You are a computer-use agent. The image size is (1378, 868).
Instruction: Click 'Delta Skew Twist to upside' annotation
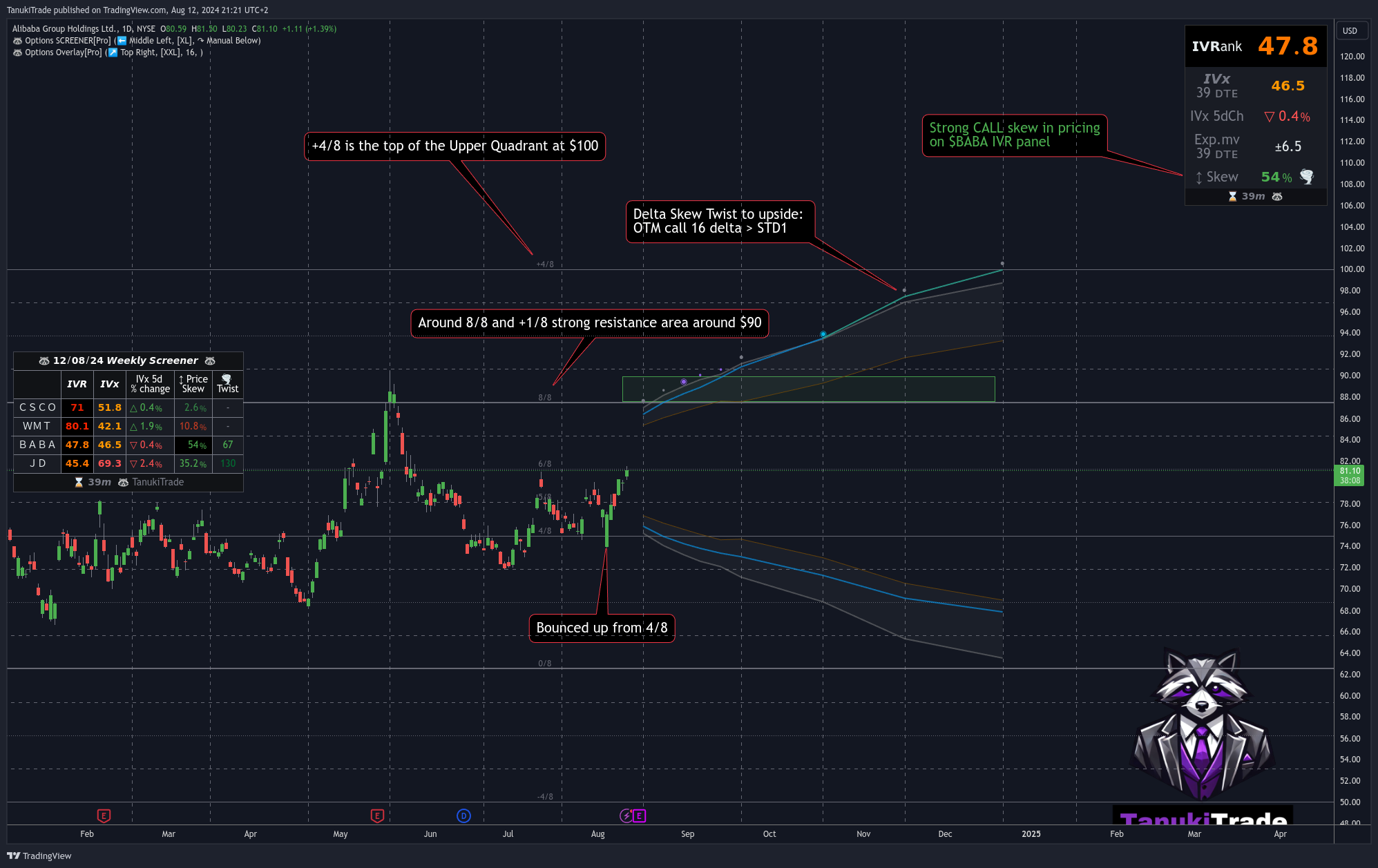coord(720,222)
